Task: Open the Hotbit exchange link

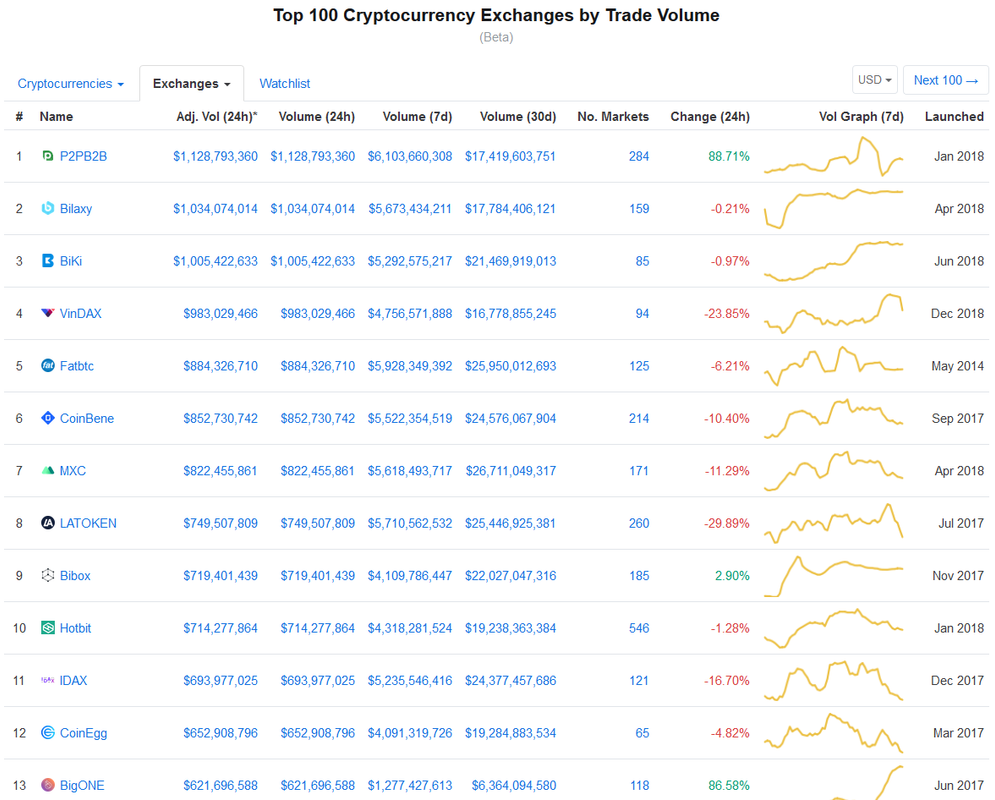Action: [76, 628]
